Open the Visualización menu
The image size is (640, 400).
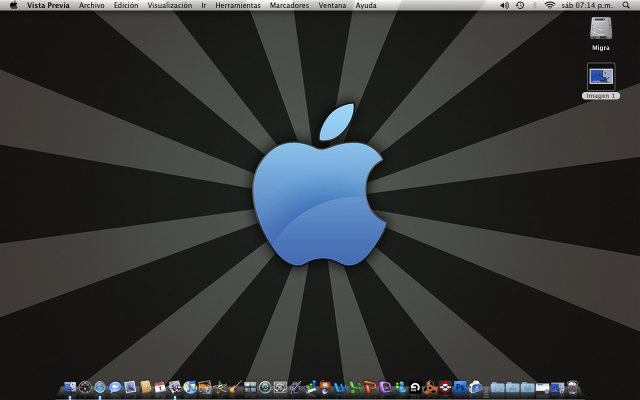169,5
